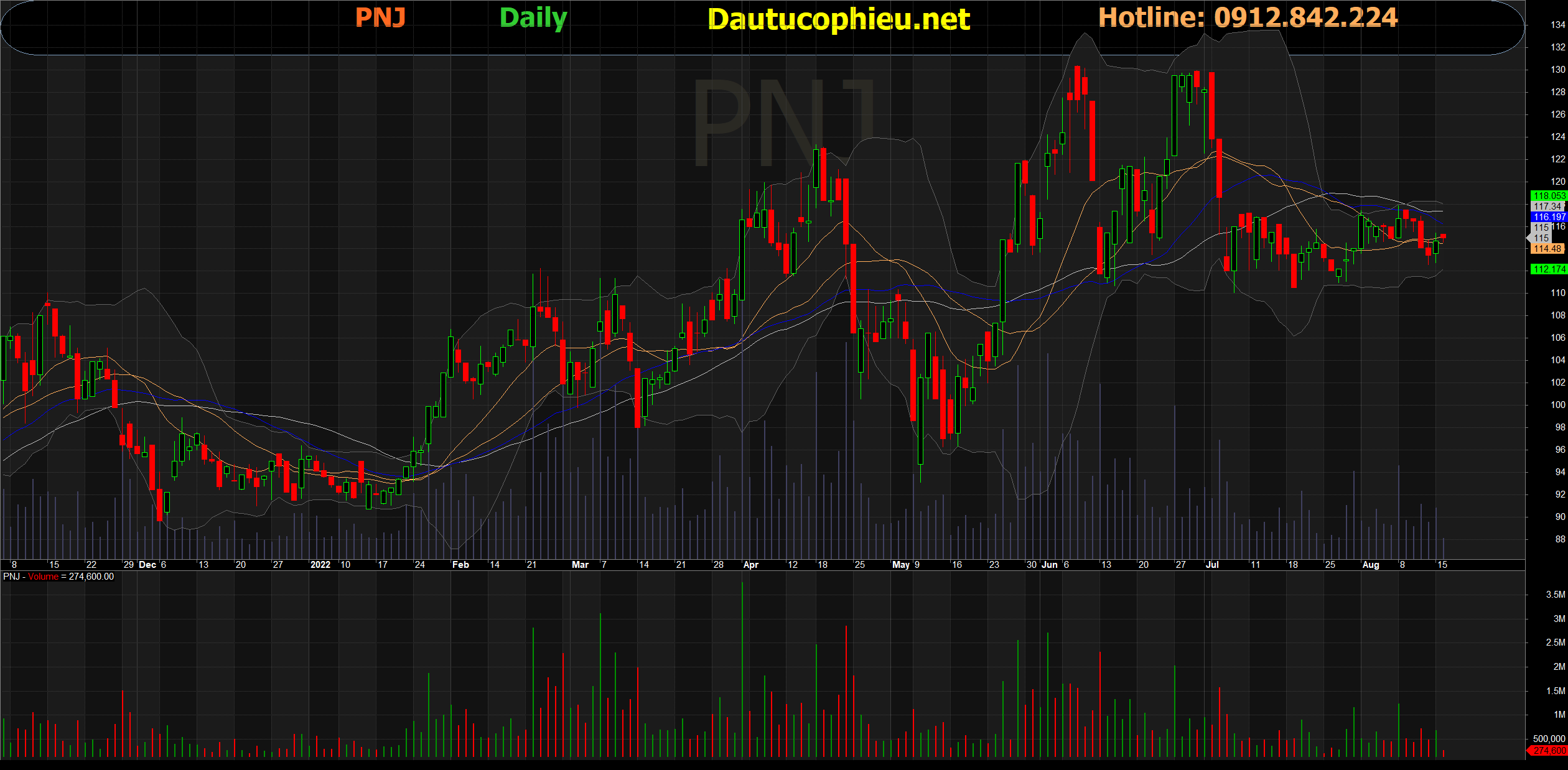Click the Jun month label on time axis
Image resolution: width=1568 pixels, height=770 pixels.
coord(1050,565)
